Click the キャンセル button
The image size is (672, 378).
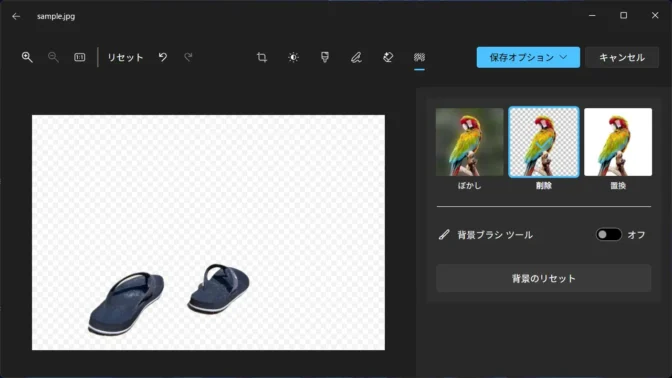click(x=622, y=57)
